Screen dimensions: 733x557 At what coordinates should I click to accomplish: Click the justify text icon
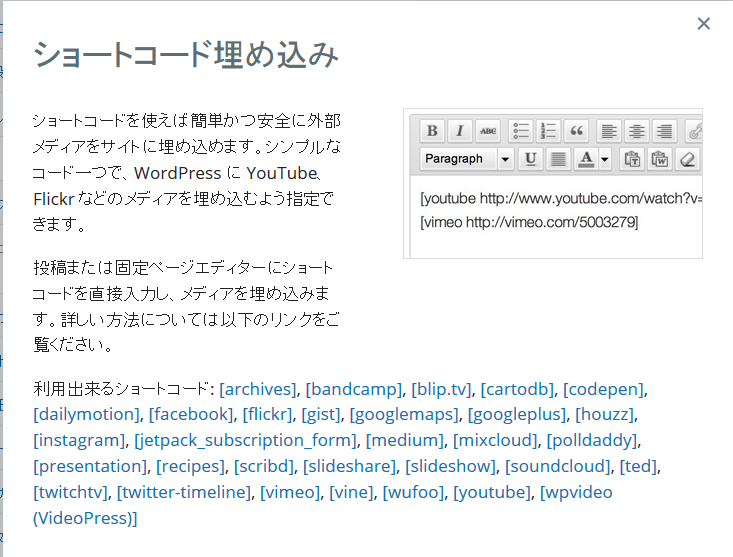pos(558,159)
